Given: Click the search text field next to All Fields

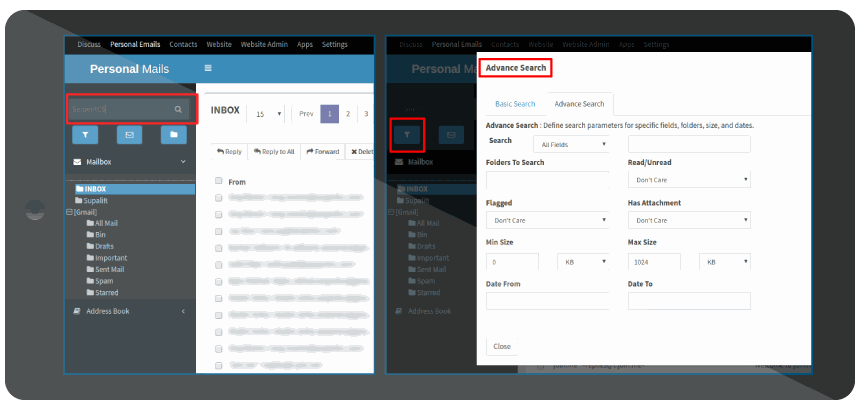Looking at the screenshot, I should (689, 144).
